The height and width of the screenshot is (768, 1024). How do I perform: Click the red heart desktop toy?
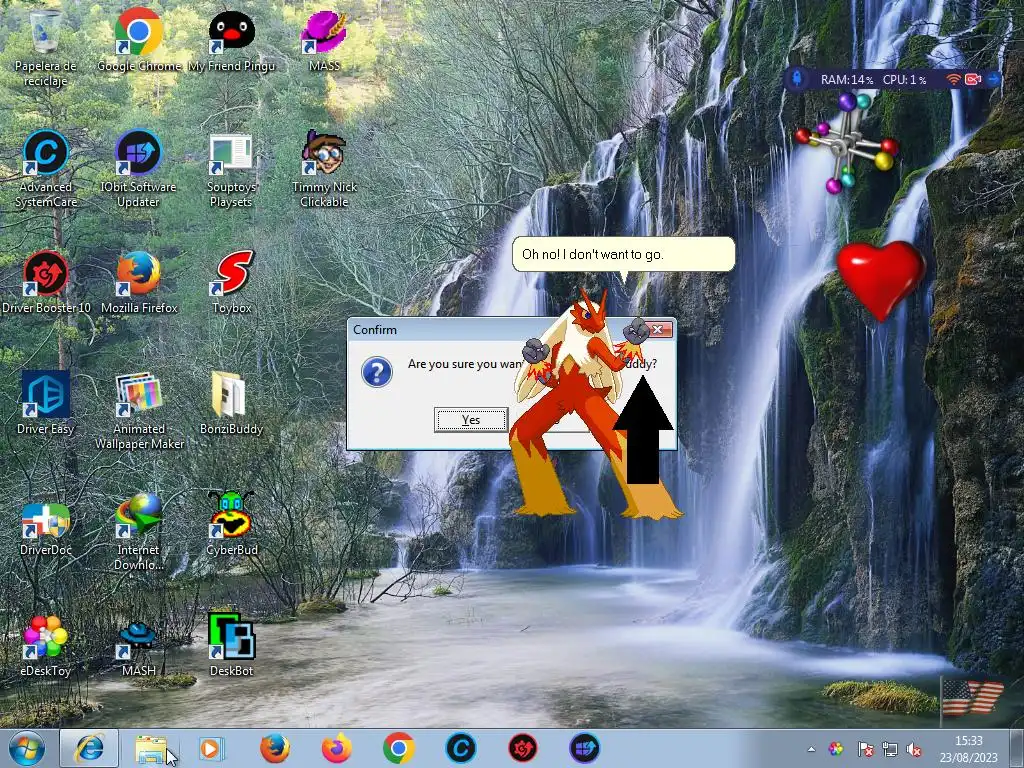click(881, 280)
